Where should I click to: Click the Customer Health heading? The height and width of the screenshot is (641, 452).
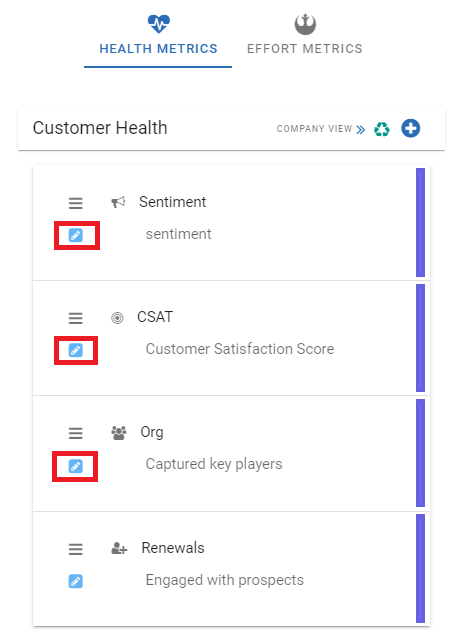point(100,128)
